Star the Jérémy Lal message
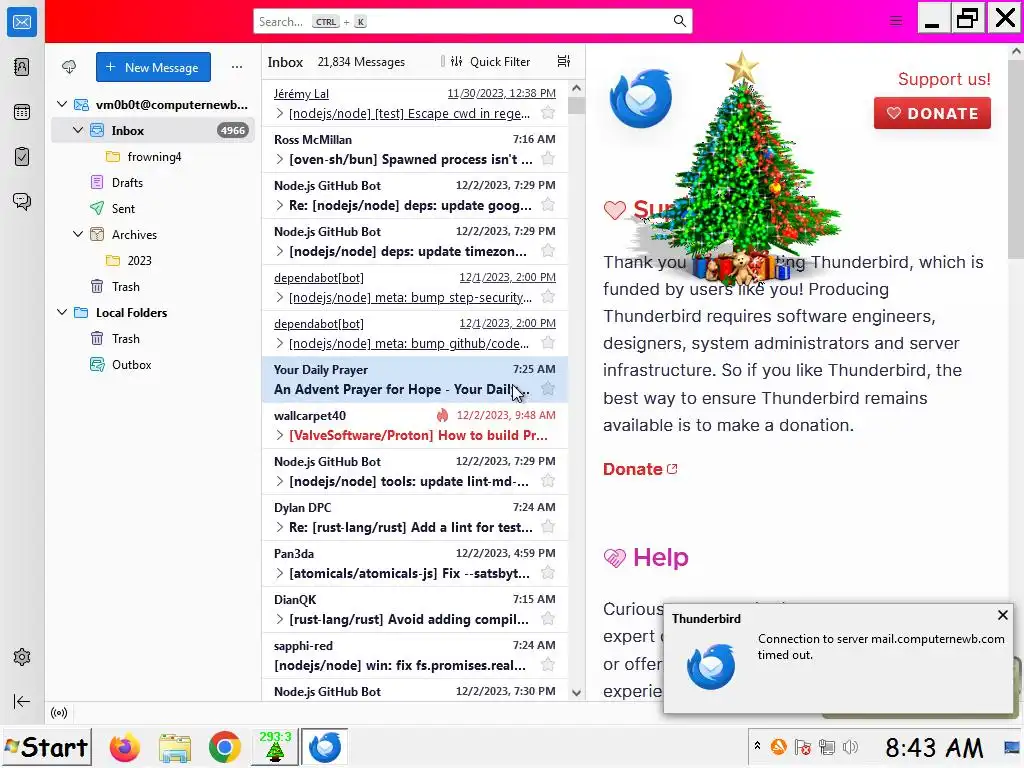The height and width of the screenshot is (768, 1024). 548,113
